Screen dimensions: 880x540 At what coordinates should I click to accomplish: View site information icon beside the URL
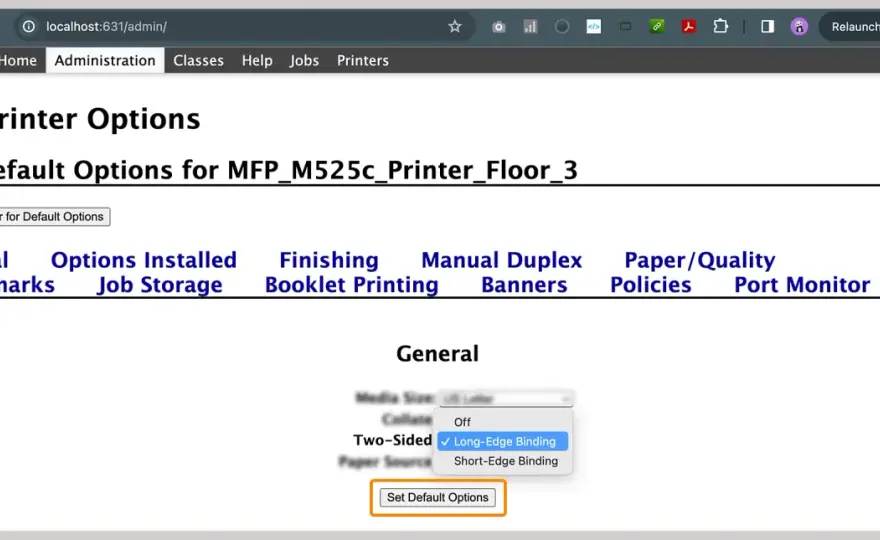coord(29,26)
